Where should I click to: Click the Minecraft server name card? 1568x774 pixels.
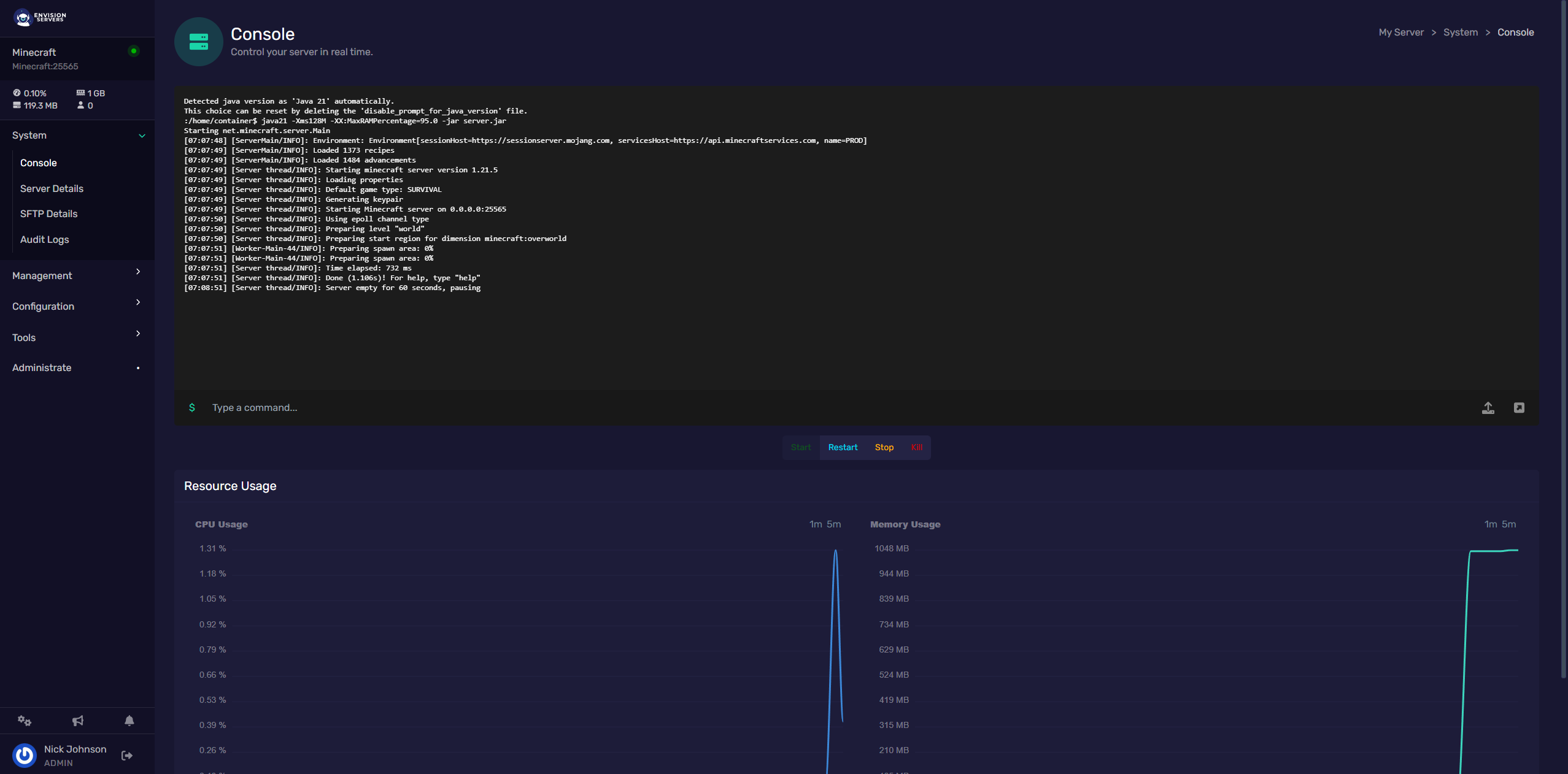(77, 59)
